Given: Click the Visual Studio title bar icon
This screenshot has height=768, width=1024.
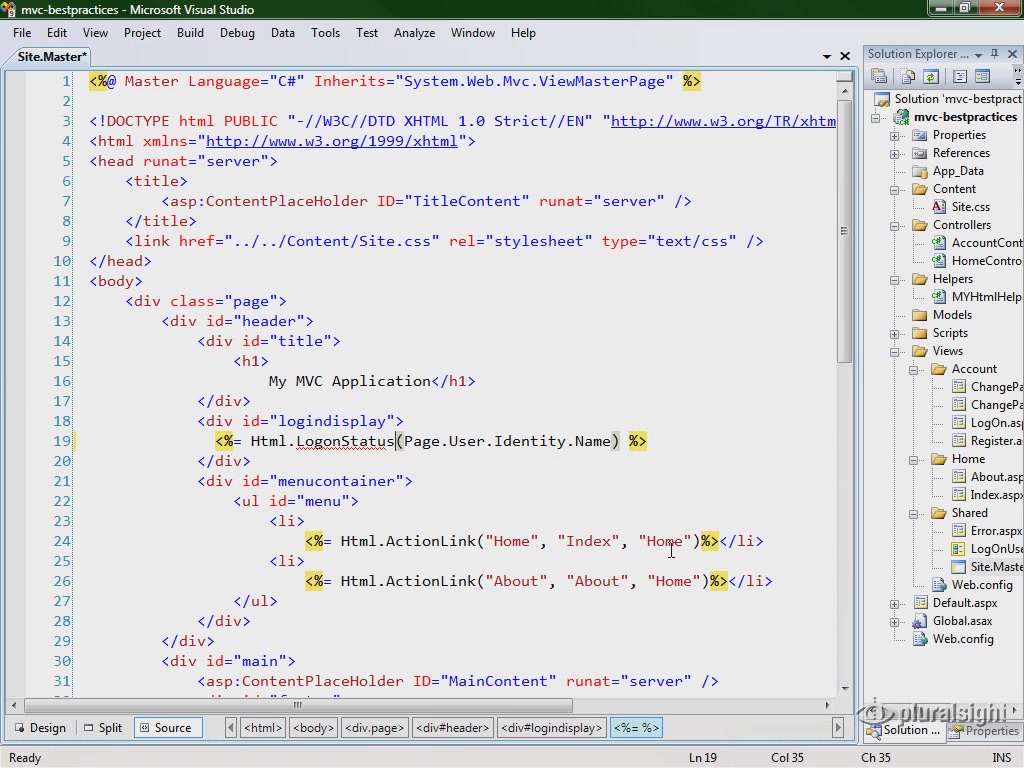Looking at the screenshot, I should (x=8, y=9).
